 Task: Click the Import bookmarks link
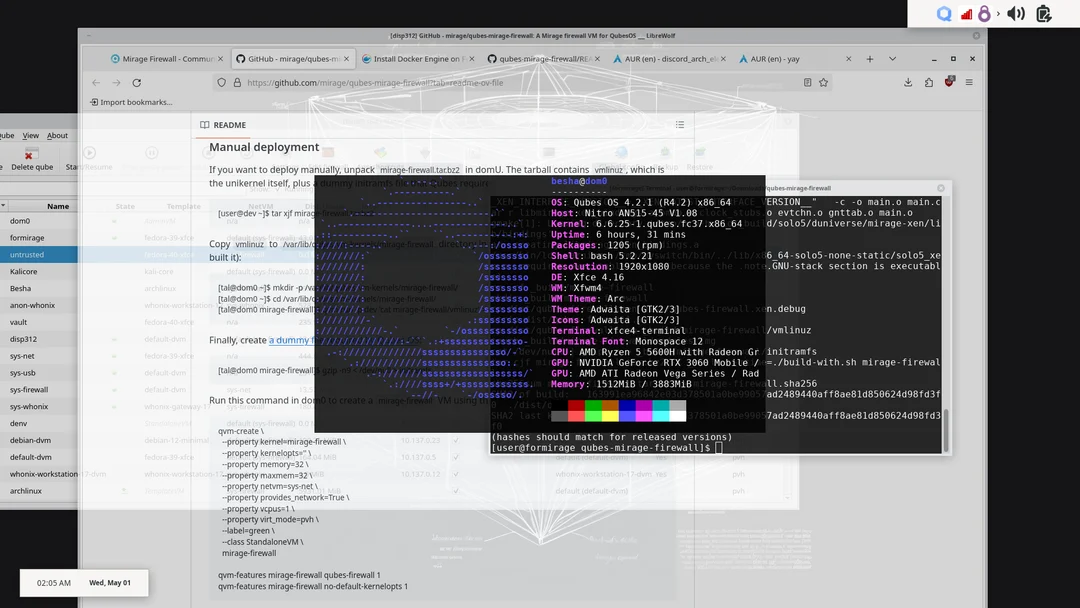pyautogui.click(x=133, y=101)
